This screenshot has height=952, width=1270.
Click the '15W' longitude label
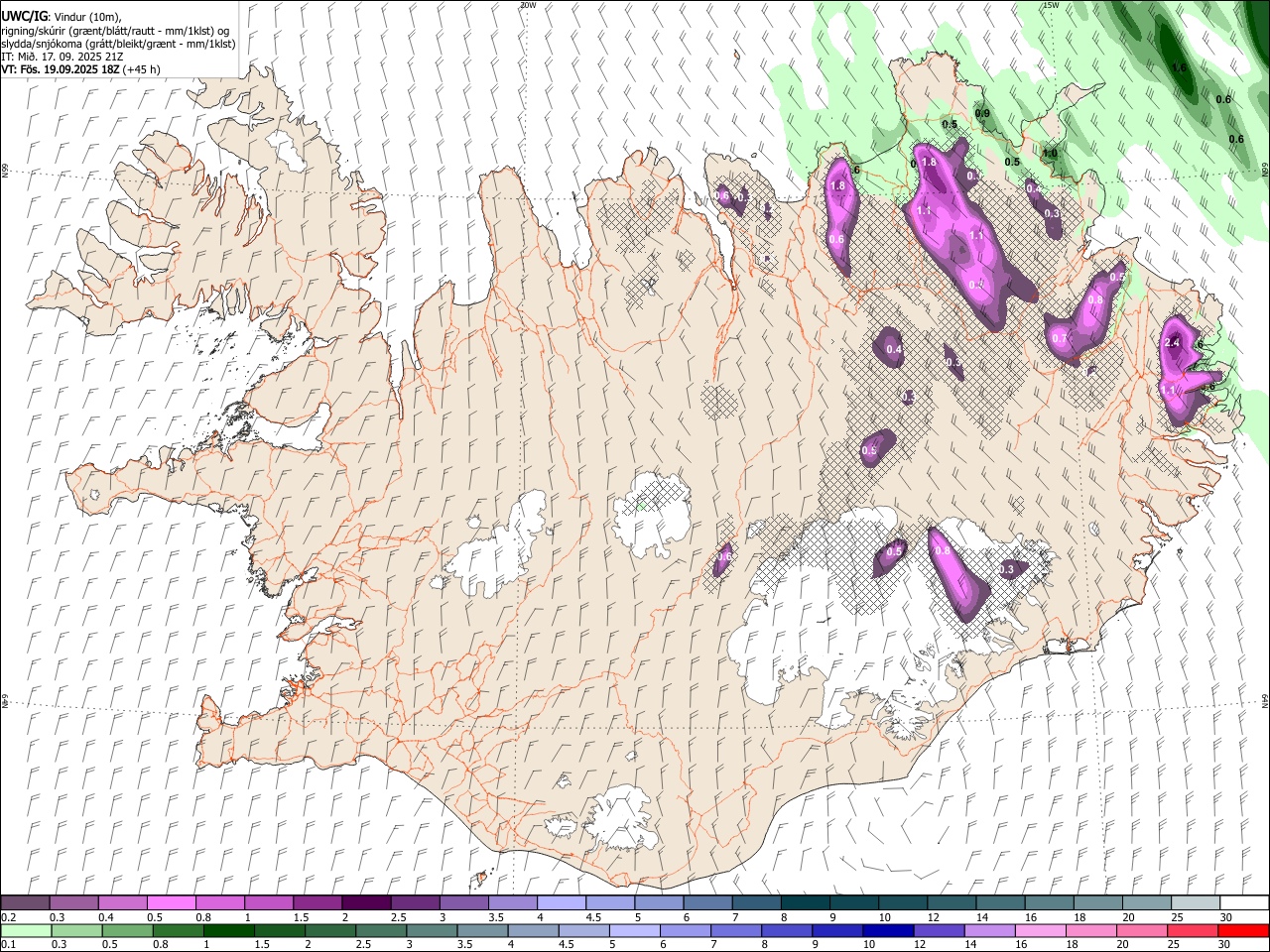point(1050,5)
